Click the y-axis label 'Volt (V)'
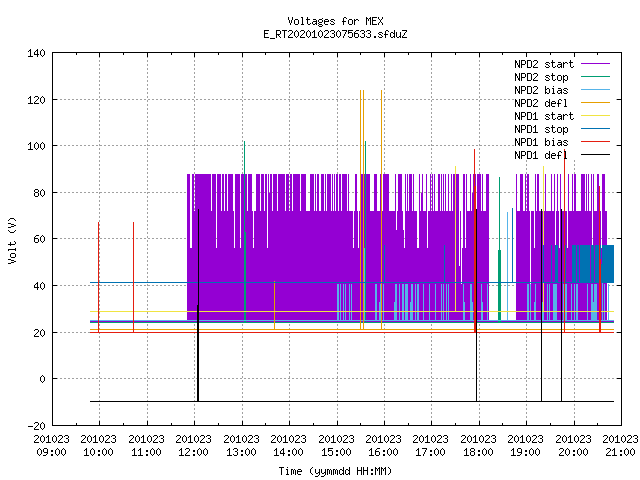640x480 pixels. [12, 240]
